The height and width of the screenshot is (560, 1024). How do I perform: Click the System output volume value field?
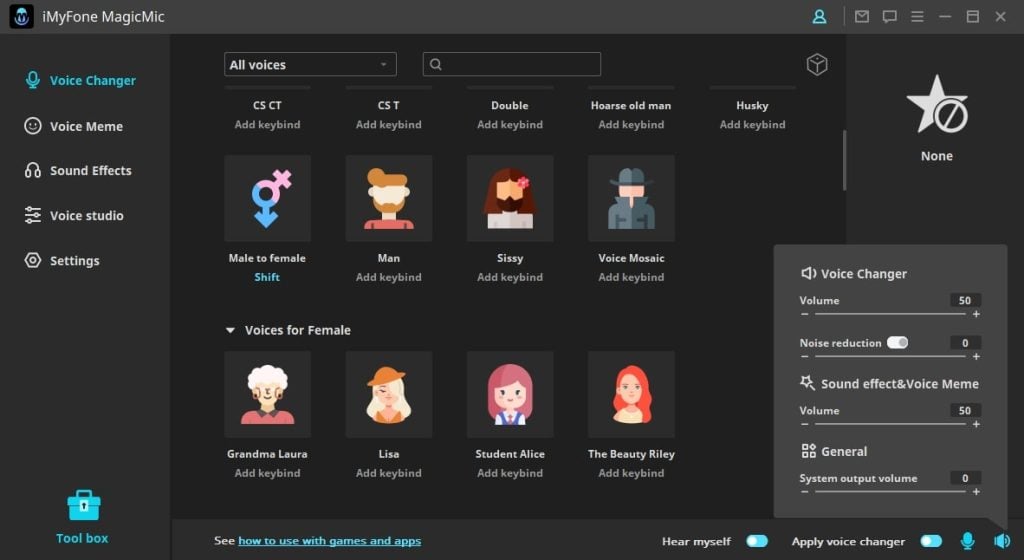965,478
